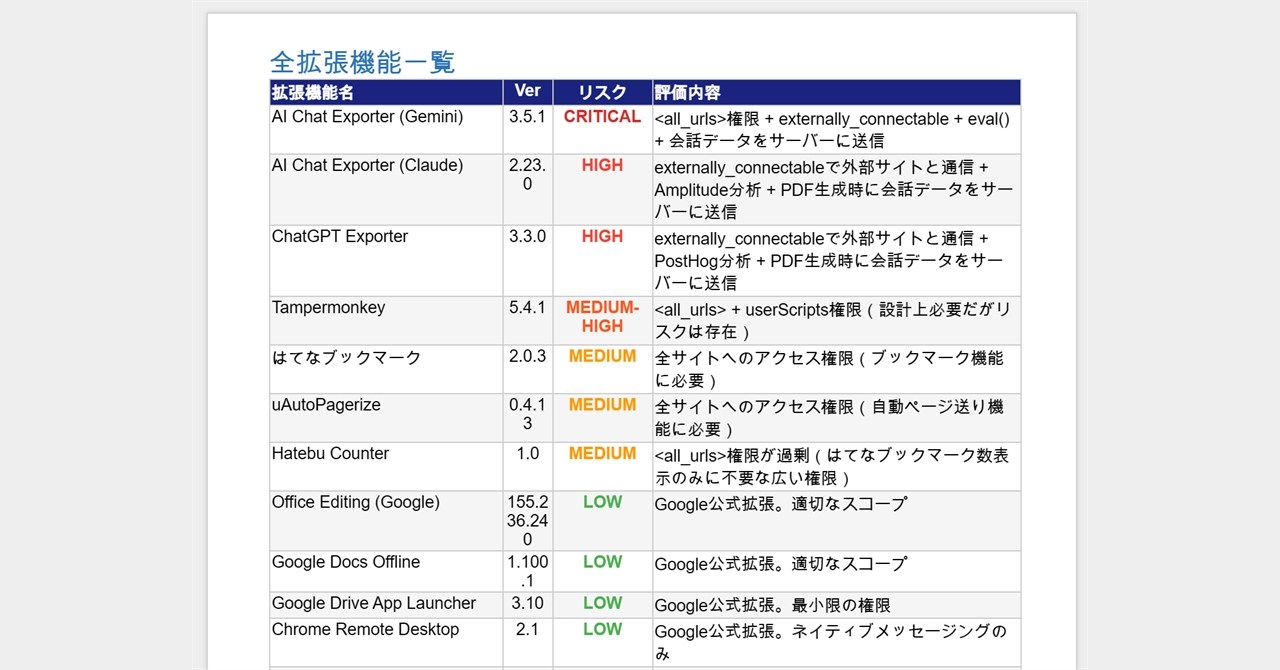Click the HIGH risk label for ChatGPT Exporter
The image size is (1280, 670).
602,237
